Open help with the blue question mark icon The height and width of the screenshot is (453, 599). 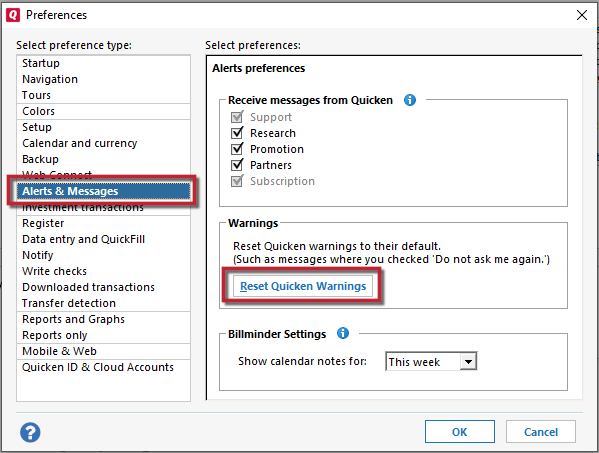(x=30, y=432)
